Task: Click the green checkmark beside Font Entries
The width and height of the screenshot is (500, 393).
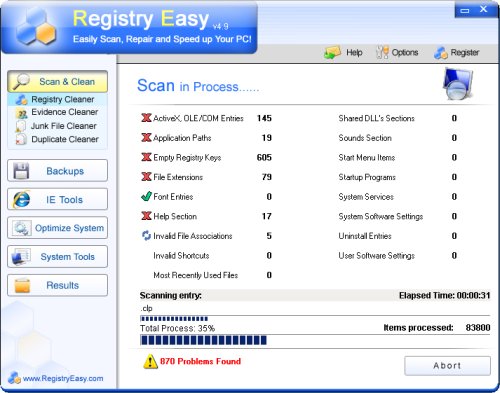Action: point(146,196)
